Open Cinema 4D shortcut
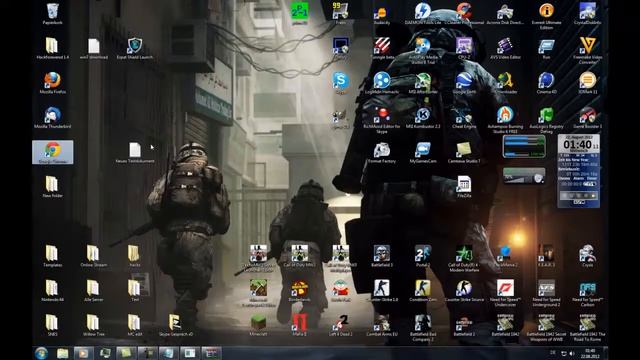The width and height of the screenshot is (640, 360). [547, 83]
